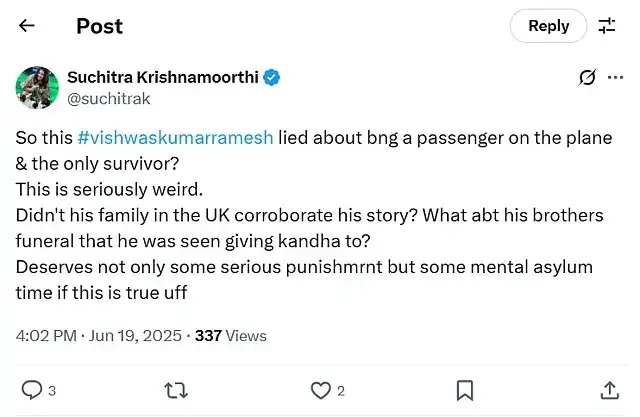This screenshot has width=640, height=417.
Task: Like the post with heart icon
Action: coord(320,390)
